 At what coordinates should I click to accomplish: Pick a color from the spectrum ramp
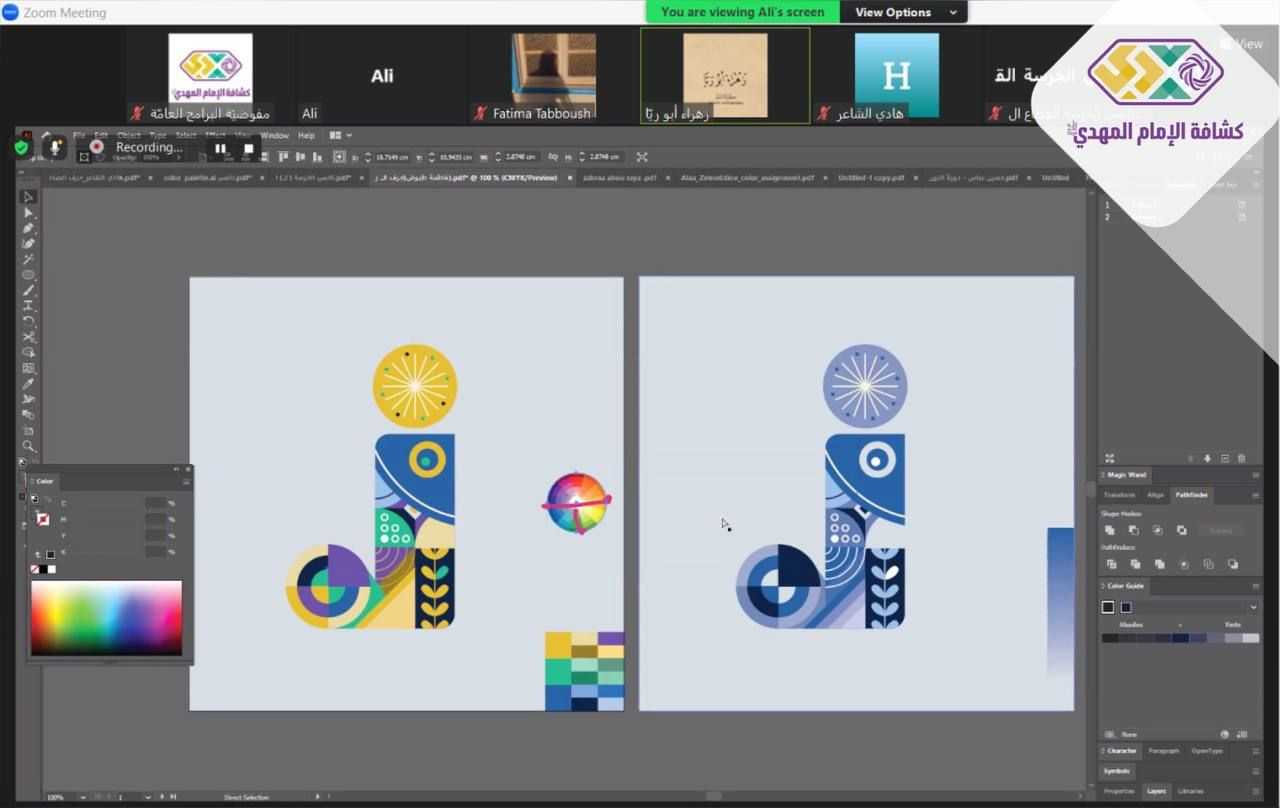(106, 617)
